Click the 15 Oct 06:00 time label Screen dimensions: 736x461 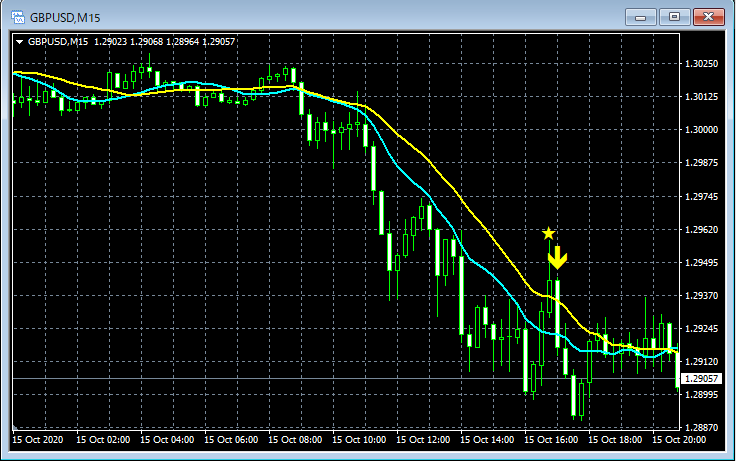point(231,440)
